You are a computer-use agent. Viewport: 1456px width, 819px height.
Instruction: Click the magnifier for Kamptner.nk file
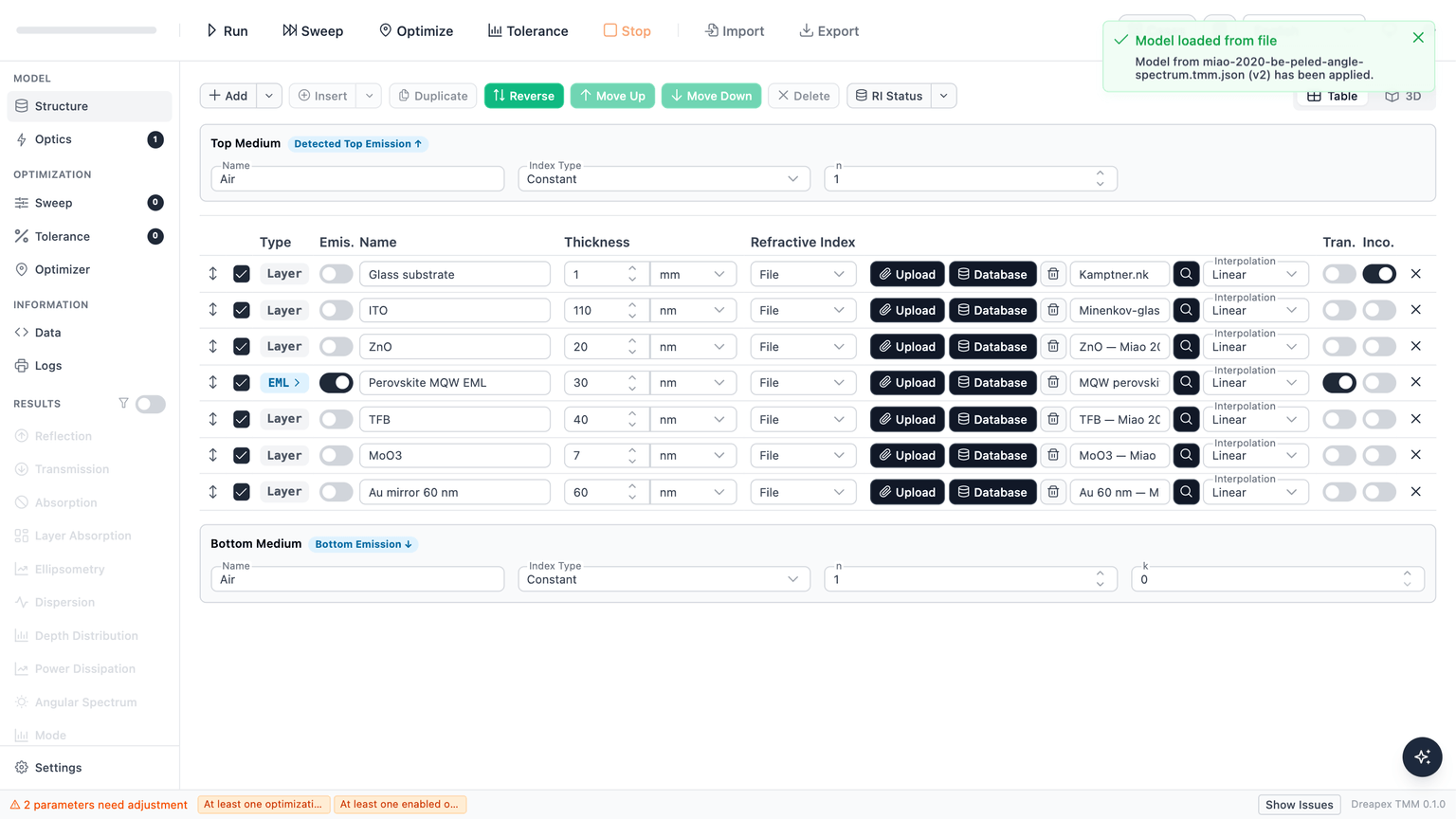1186,274
